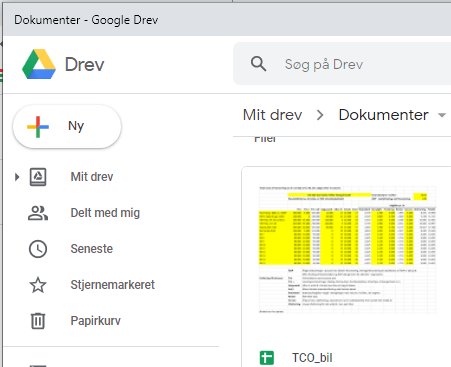Select the TCO_bil file name
The image size is (451, 367).
click(312, 358)
